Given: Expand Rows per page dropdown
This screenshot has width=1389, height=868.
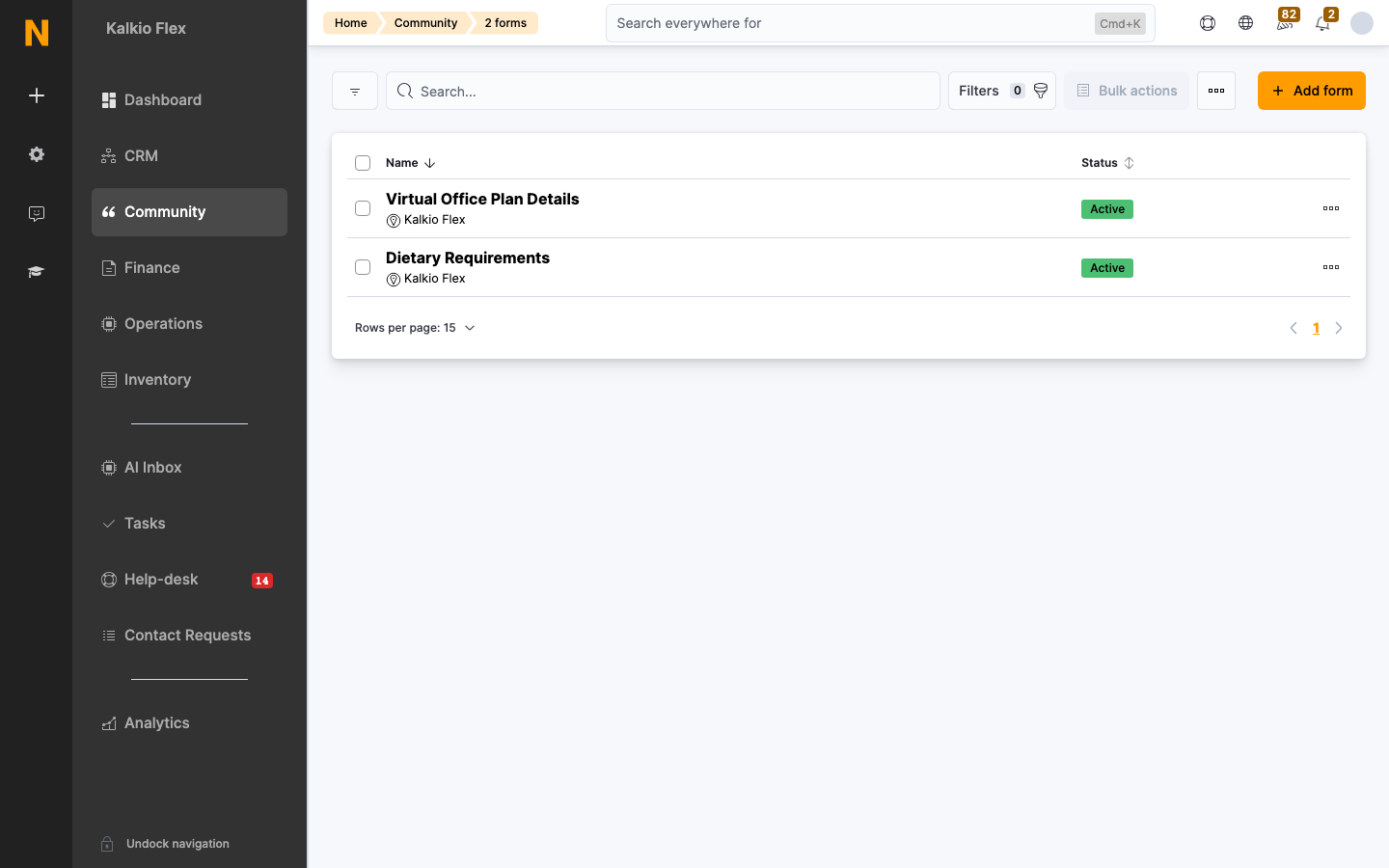Looking at the screenshot, I should 415,328.
